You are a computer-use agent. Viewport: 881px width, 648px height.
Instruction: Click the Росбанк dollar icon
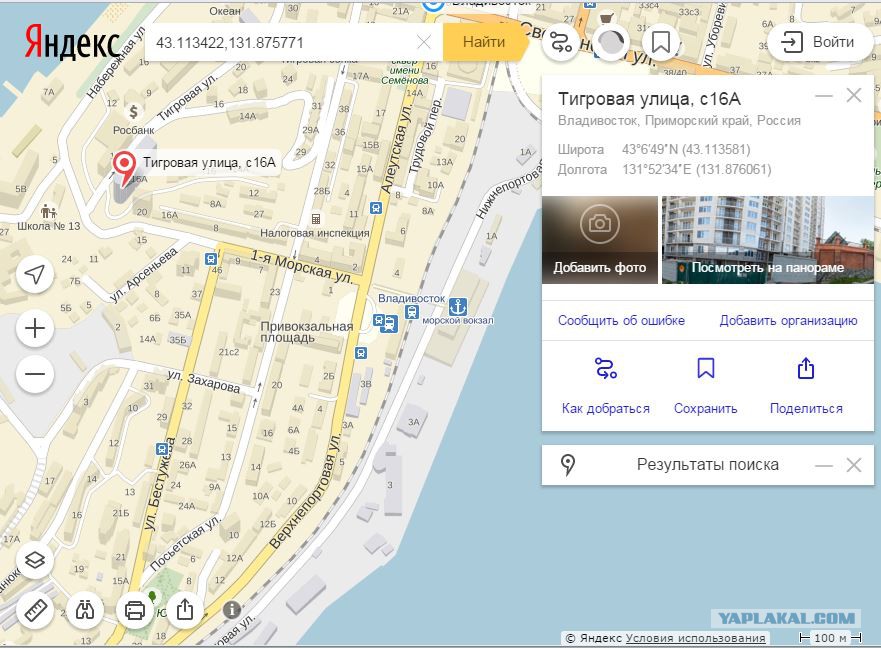[134, 112]
